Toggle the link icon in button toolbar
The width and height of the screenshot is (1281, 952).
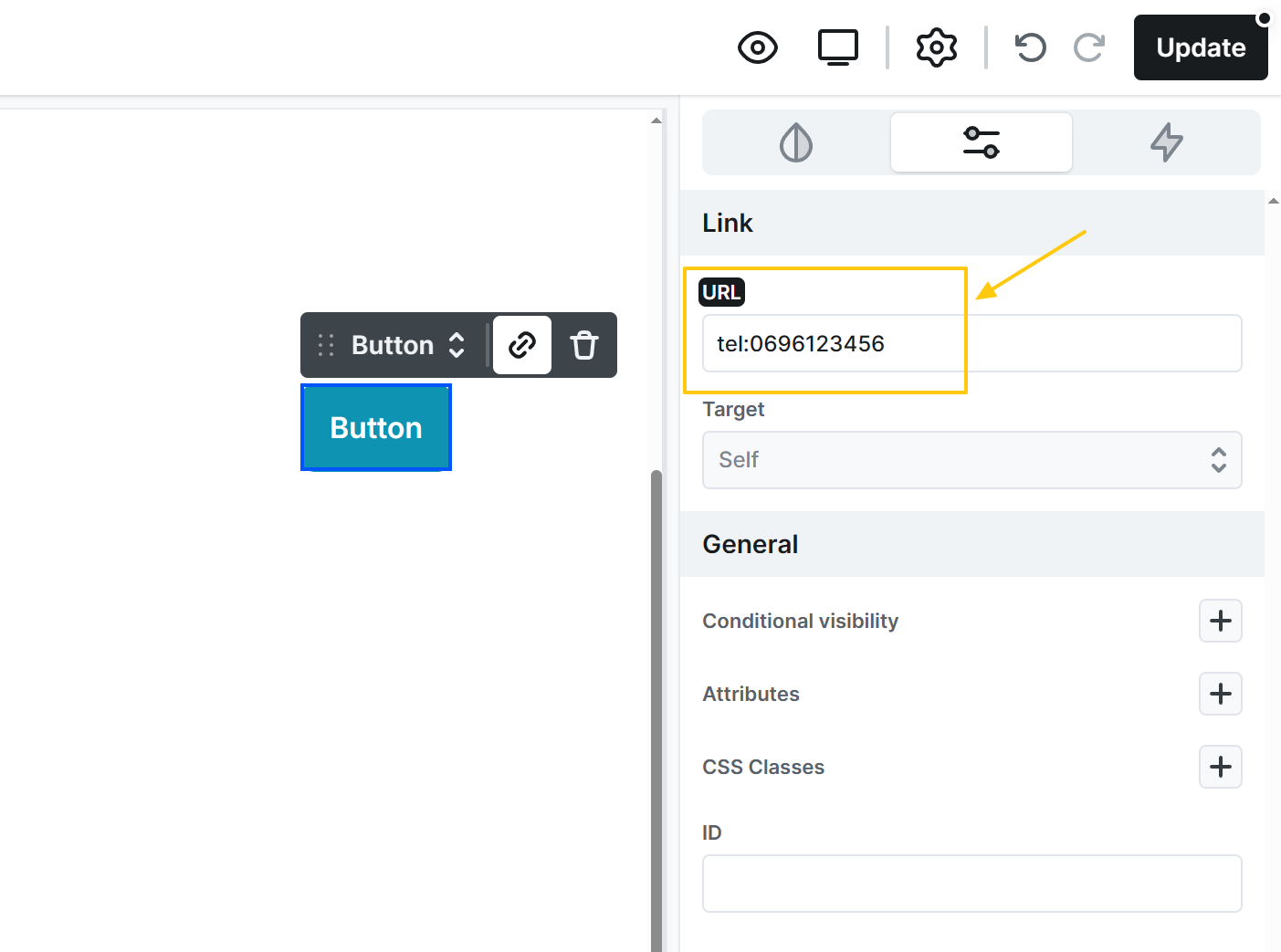coord(522,345)
